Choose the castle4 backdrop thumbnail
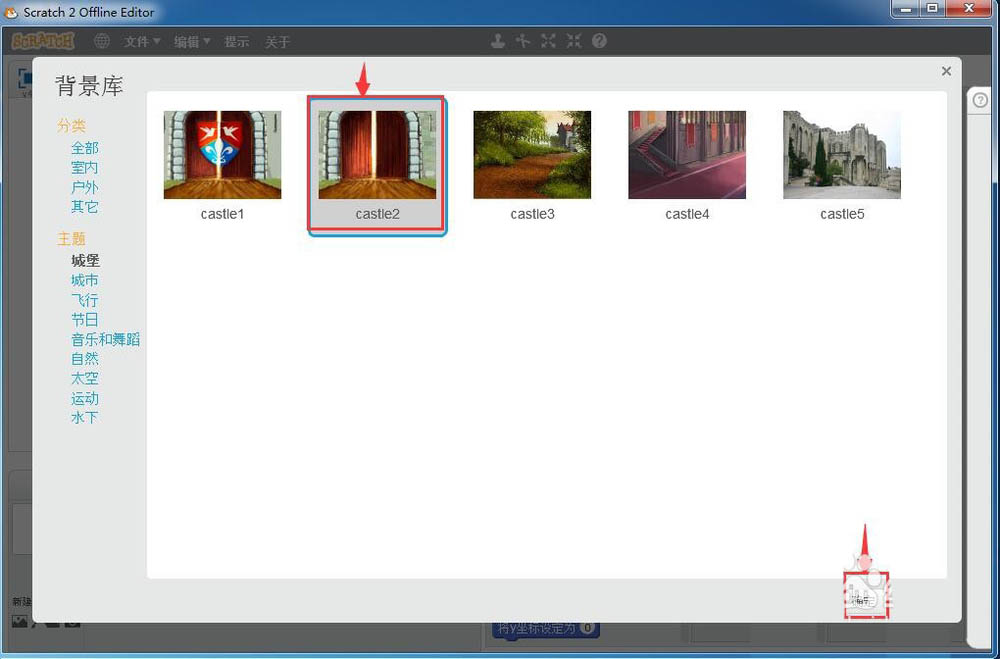Viewport: 1000px width, 659px height. 687,155
